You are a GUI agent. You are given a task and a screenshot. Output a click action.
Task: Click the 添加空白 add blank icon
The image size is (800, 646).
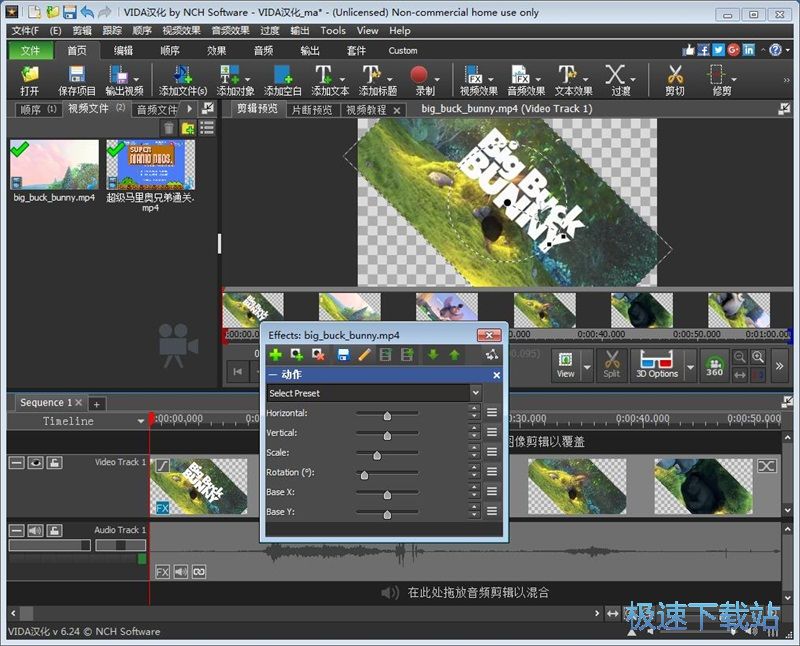(x=283, y=80)
